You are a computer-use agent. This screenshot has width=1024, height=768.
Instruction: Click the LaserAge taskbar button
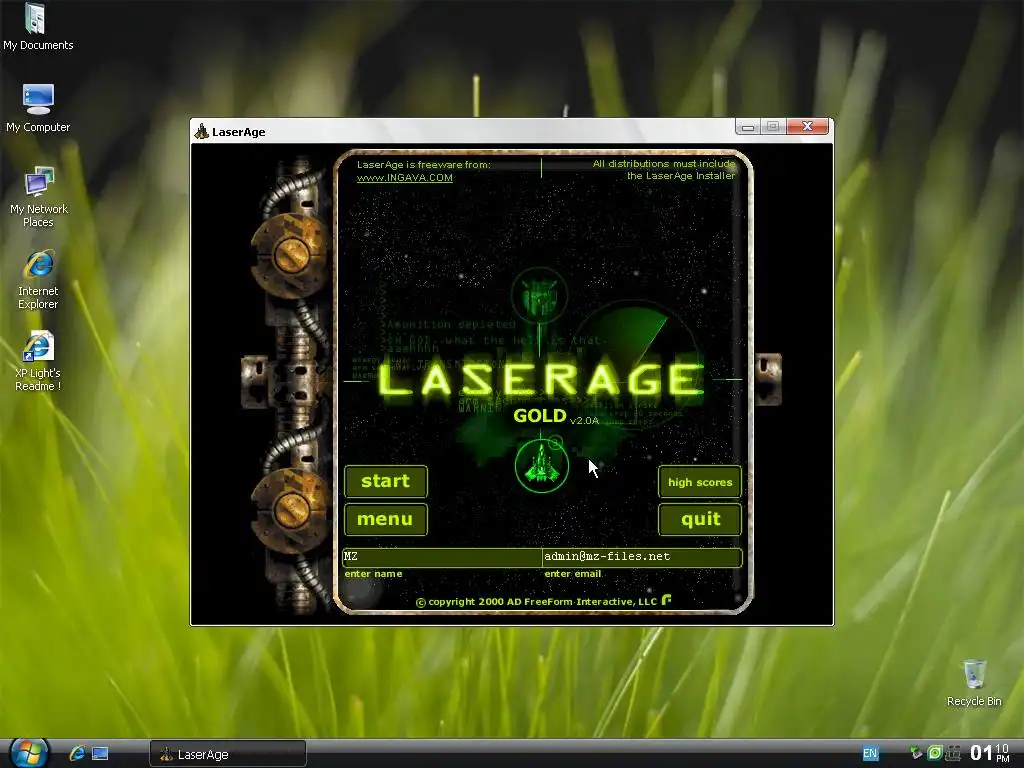(228, 754)
